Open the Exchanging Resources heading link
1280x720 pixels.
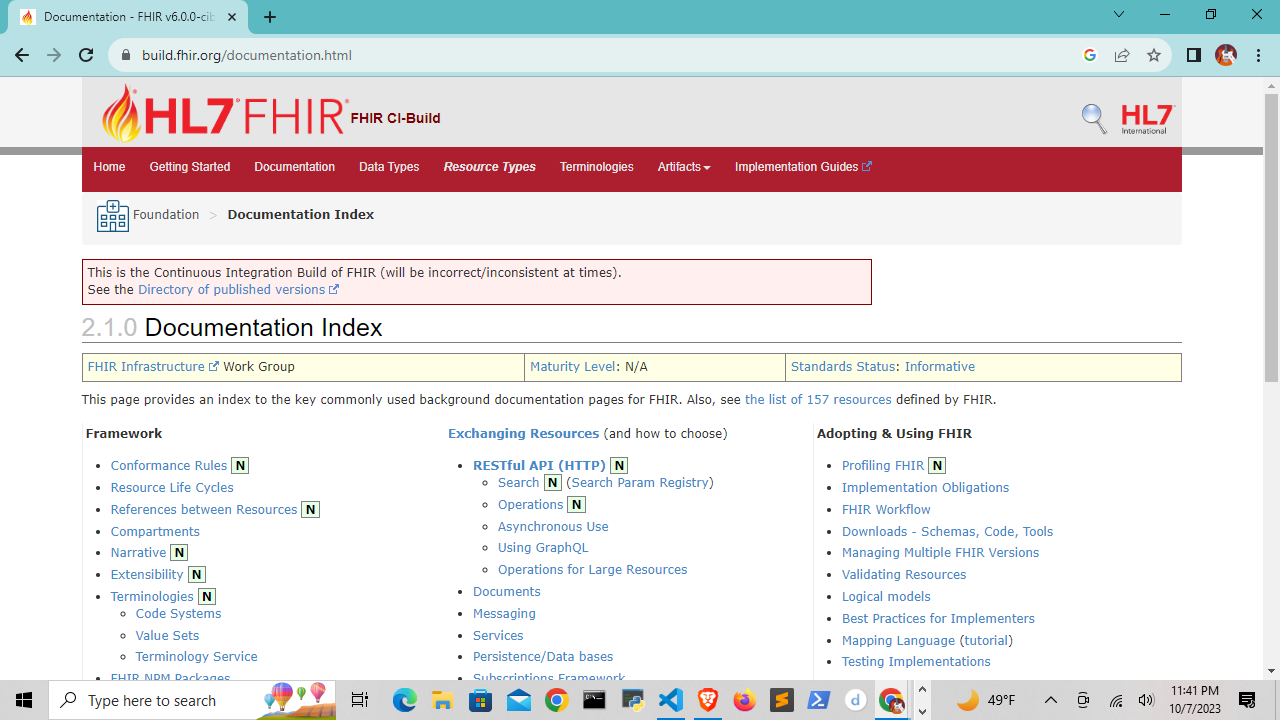523,434
